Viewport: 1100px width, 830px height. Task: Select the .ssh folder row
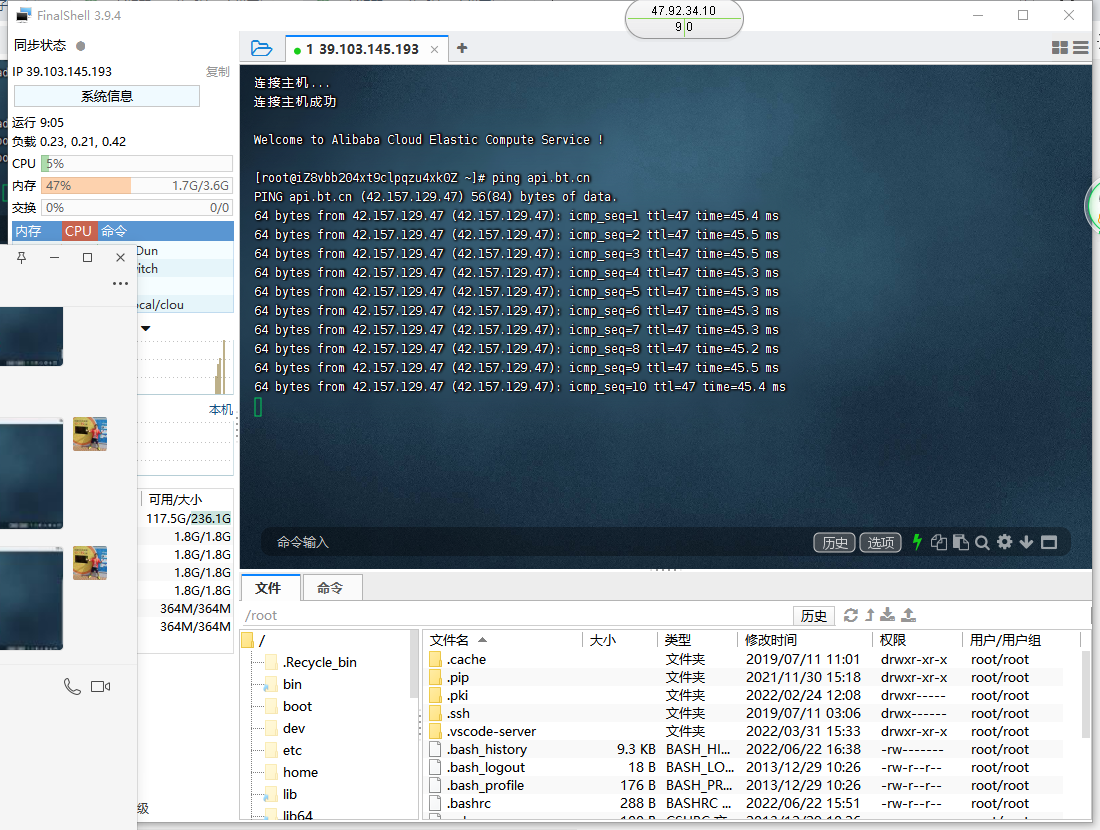coord(746,714)
